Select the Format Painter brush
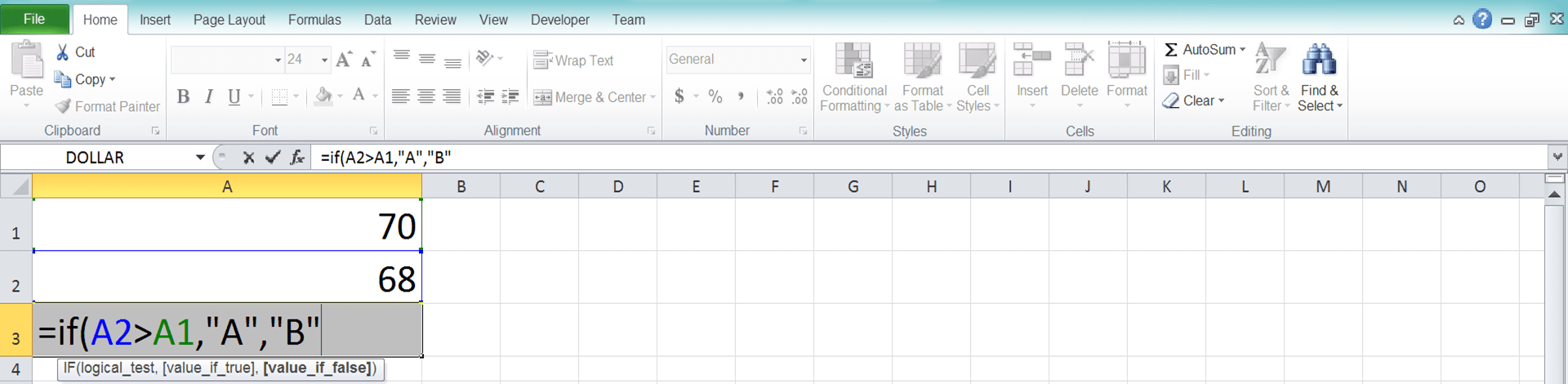Image resolution: width=1568 pixels, height=384 pixels. 63,106
